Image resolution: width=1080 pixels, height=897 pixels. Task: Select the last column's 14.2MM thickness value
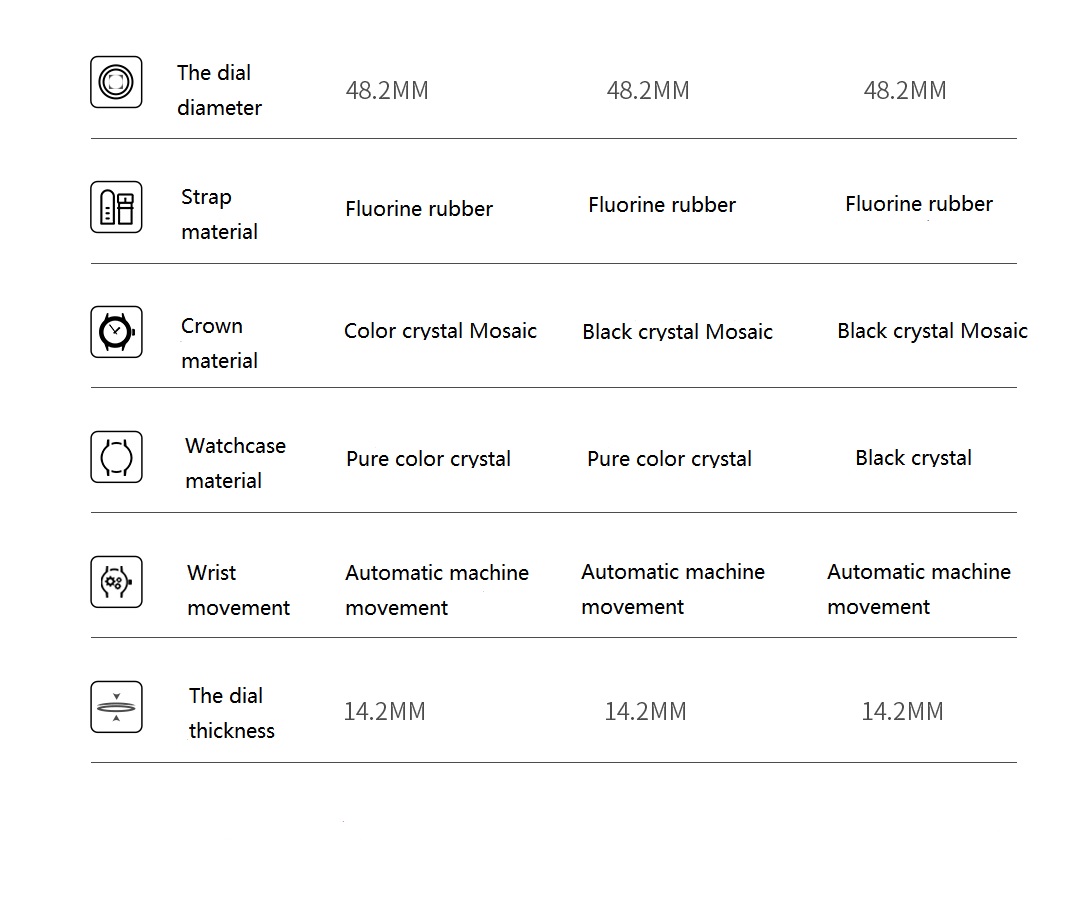point(902,712)
